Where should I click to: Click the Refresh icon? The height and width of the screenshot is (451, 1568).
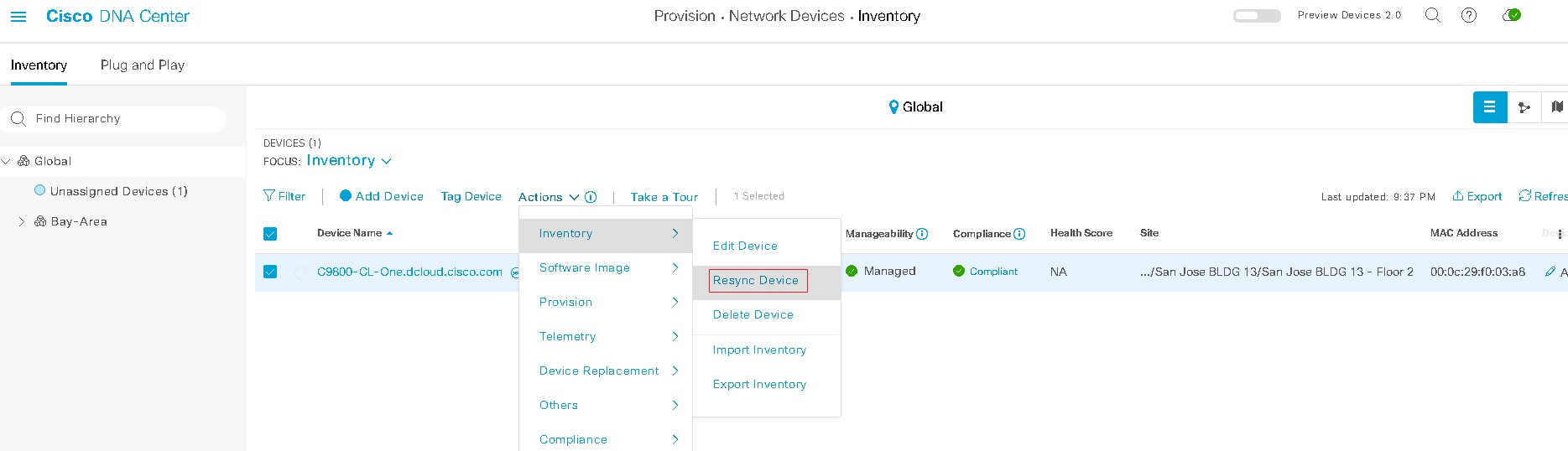point(1524,195)
